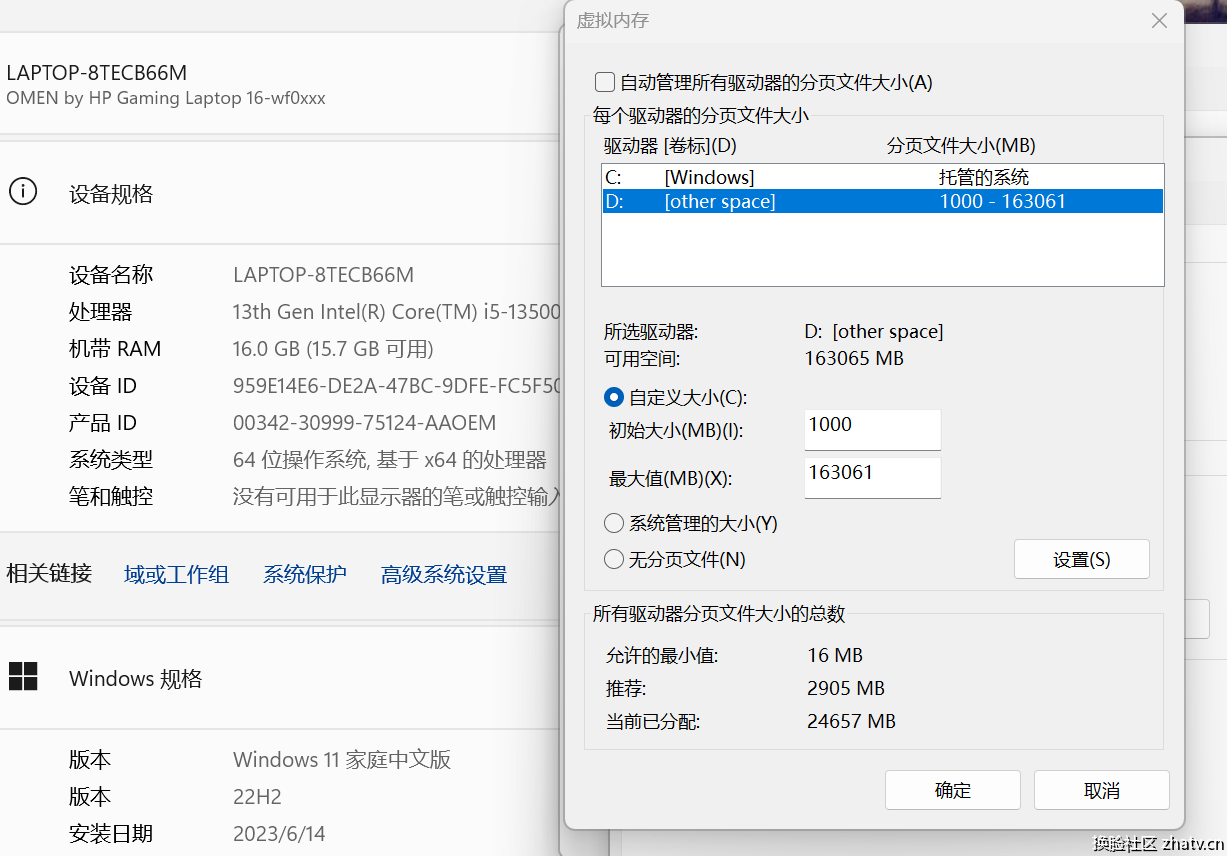Click the 设置(S) button
The image size is (1227, 856).
pyautogui.click(x=1082, y=559)
